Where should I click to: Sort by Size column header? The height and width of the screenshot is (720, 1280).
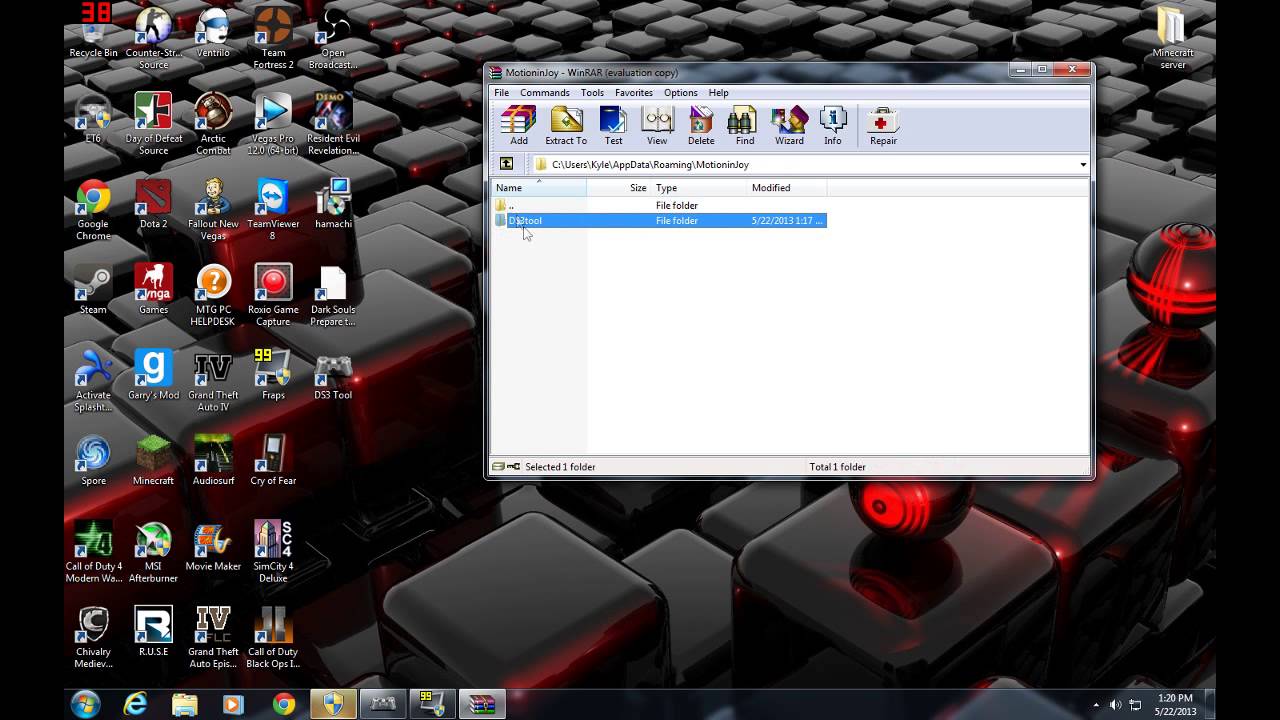(619, 188)
